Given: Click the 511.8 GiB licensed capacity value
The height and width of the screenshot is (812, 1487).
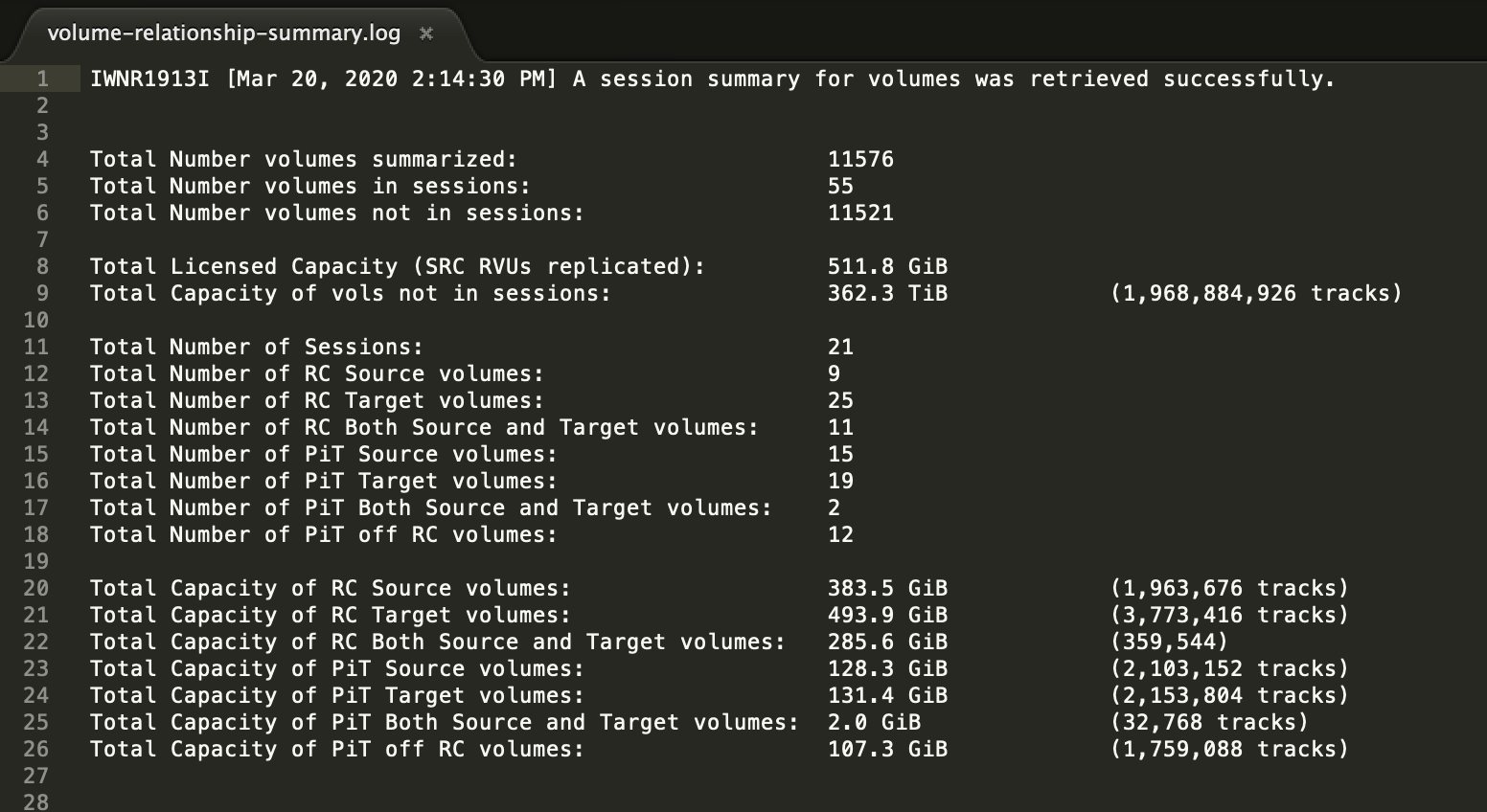Looking at the screenshot, I should (887, 266).
